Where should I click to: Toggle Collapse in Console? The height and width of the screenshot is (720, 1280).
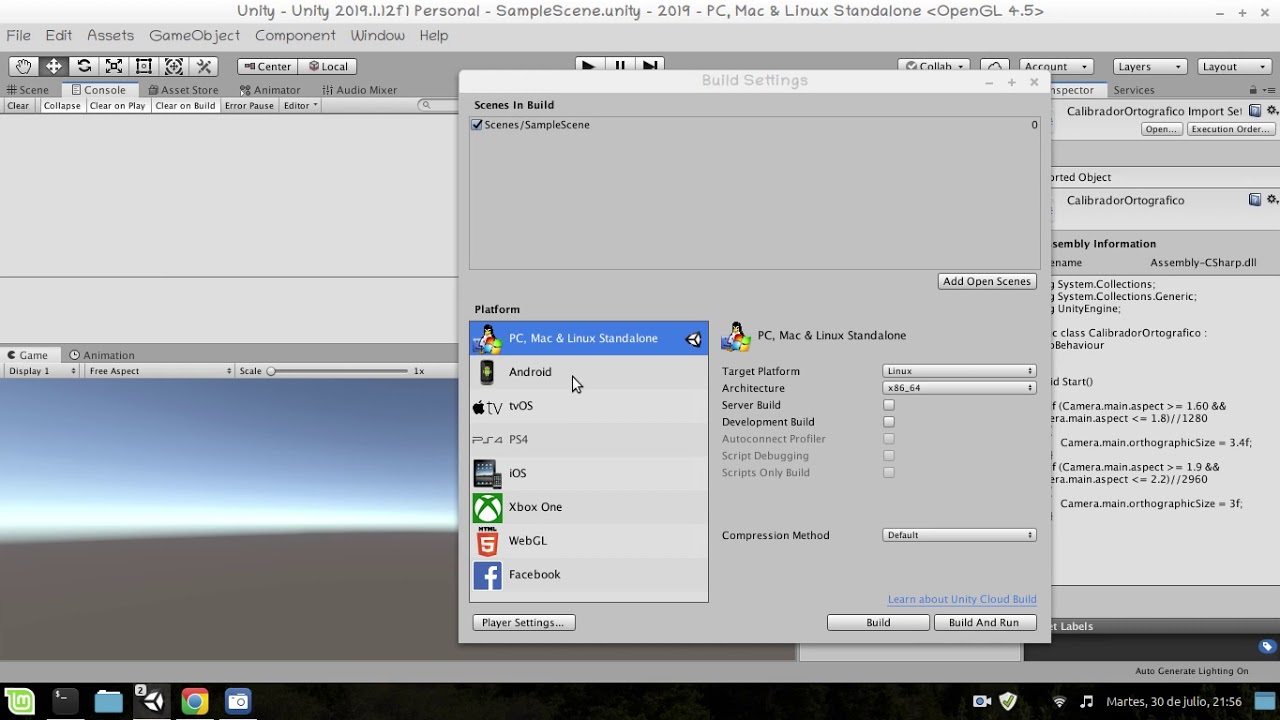pos(62,106)
